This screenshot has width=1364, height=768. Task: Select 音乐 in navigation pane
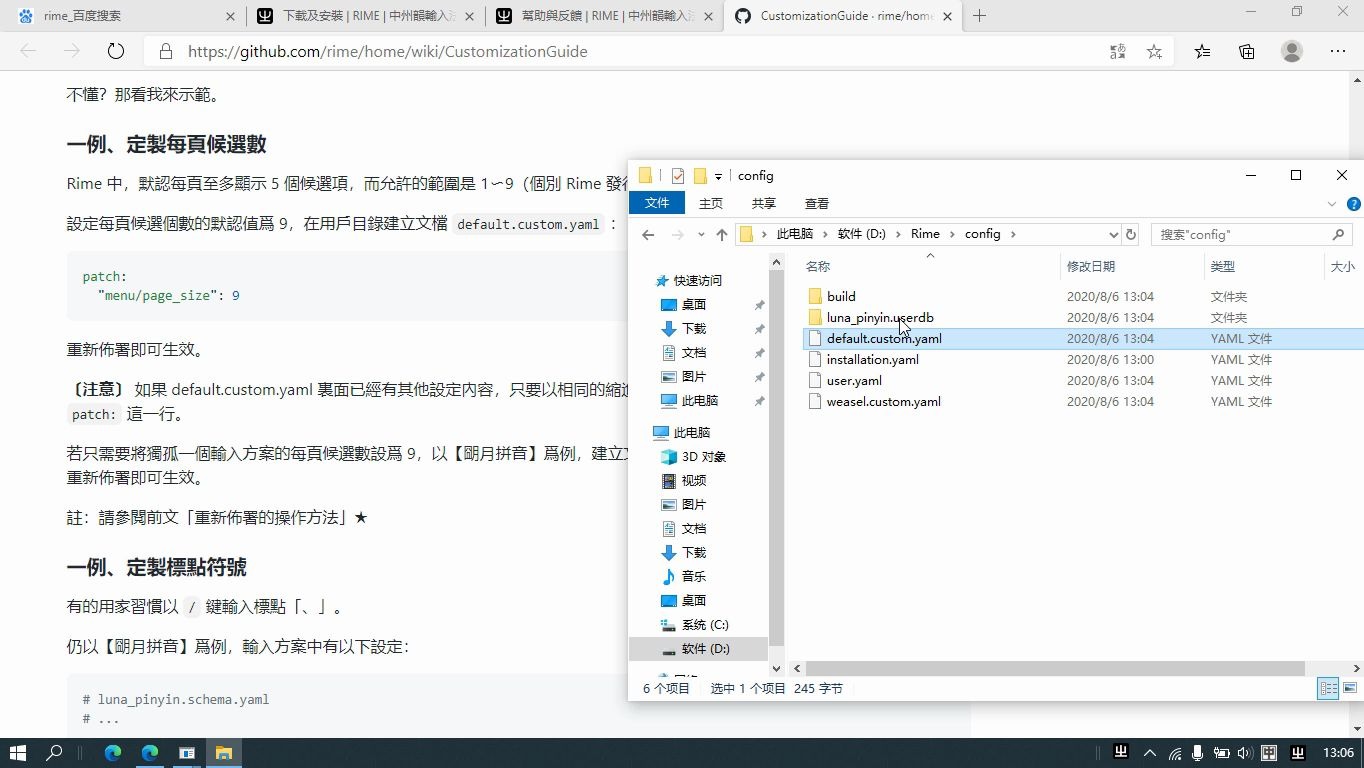tap(694, 576)
